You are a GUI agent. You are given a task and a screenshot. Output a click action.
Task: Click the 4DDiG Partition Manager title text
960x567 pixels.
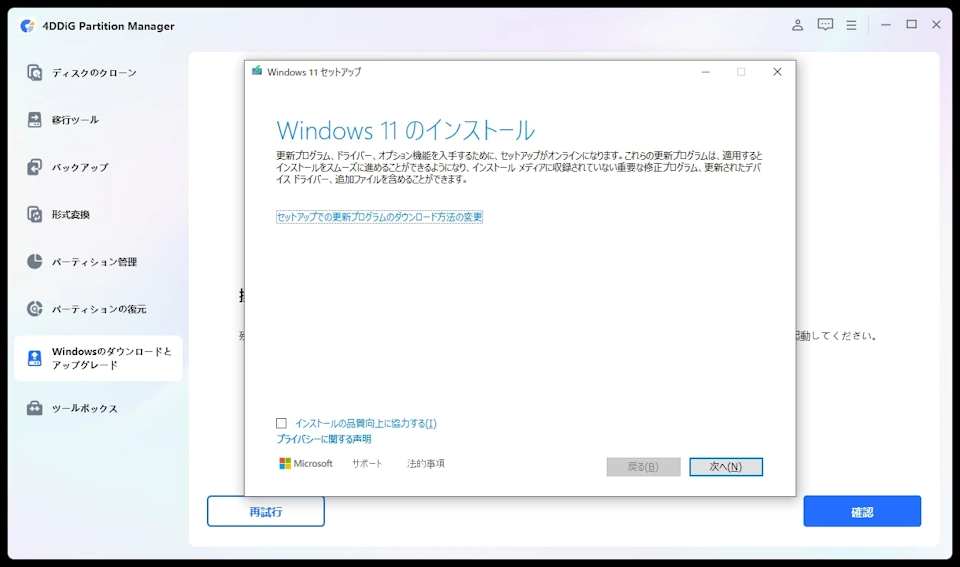pos(108,26)
